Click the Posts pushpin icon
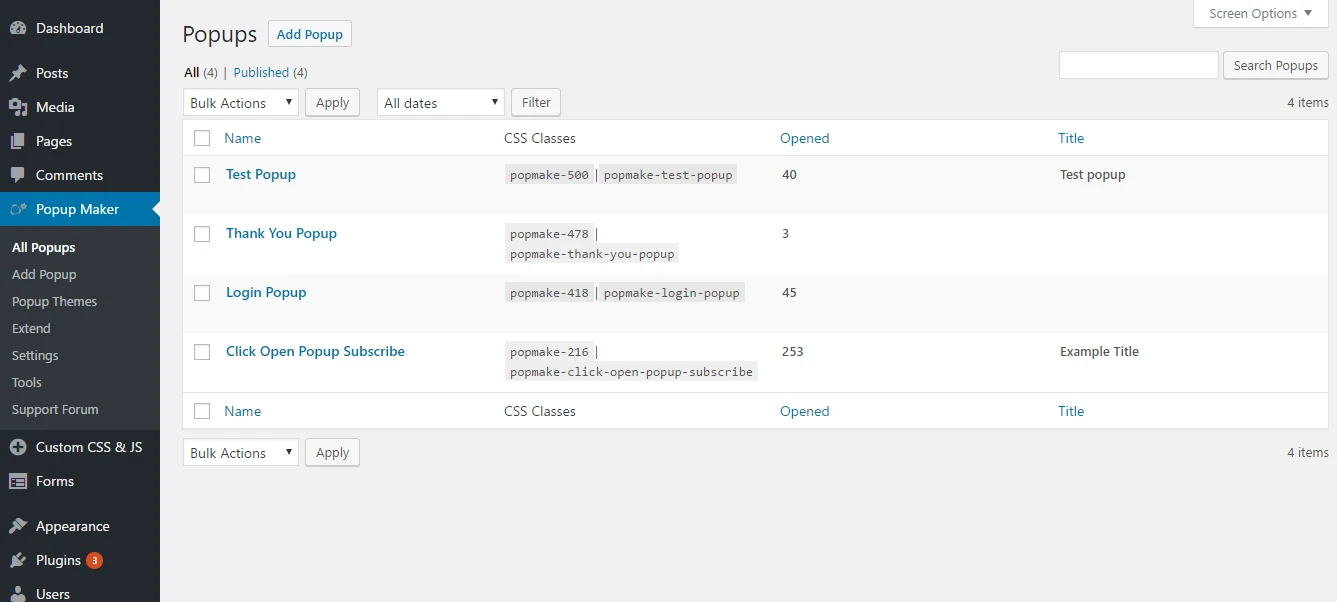The height and width of the screenshot is (602, 1337). (18, 73)
